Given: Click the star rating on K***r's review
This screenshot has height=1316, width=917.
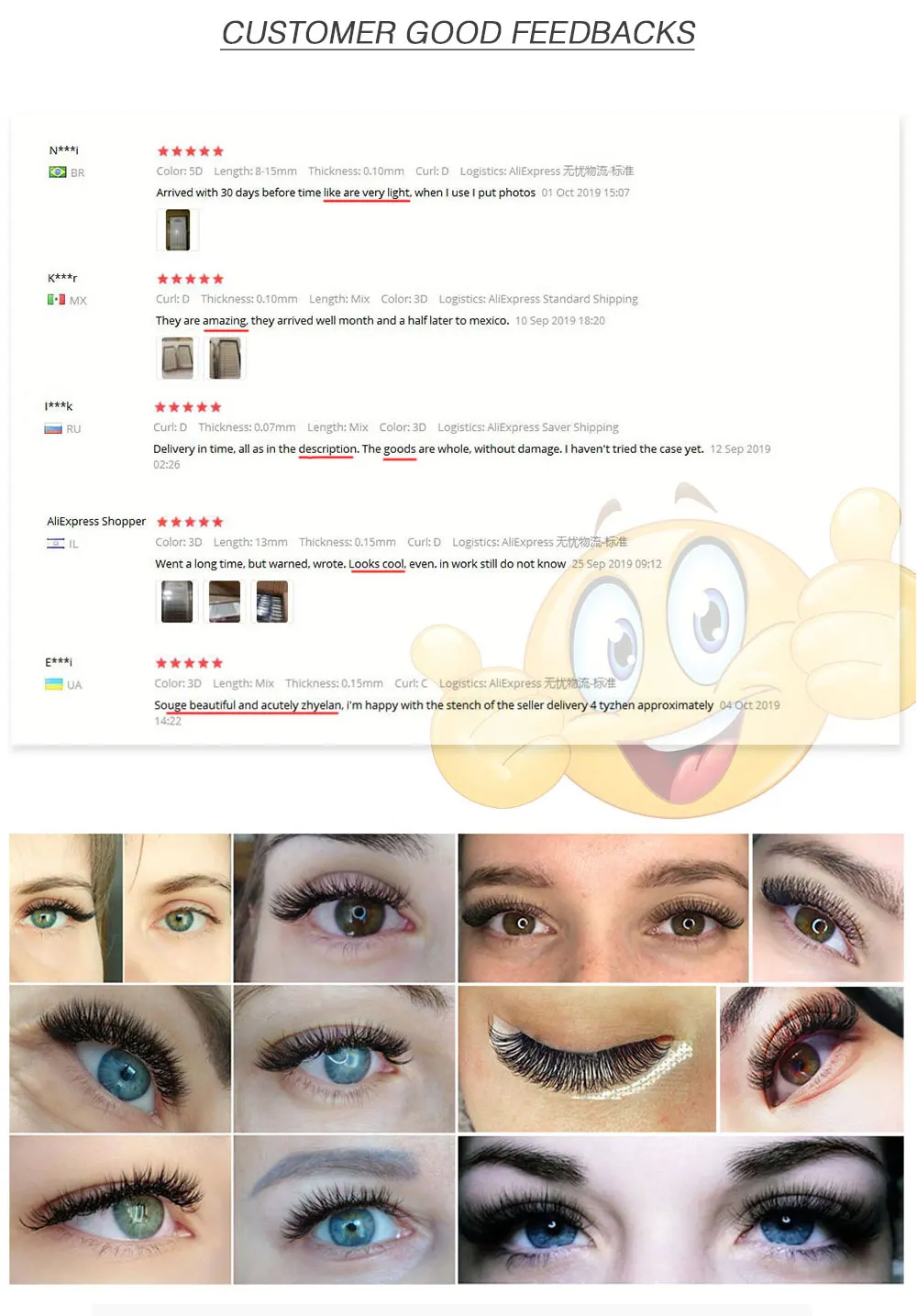Looking at the screenshot, I should click(190, 279).
